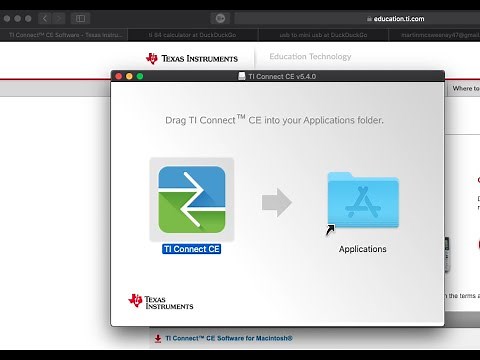Click the Texas Instruments logo in installer
This screenshot has width=480, height=360.
pos(161,302)
